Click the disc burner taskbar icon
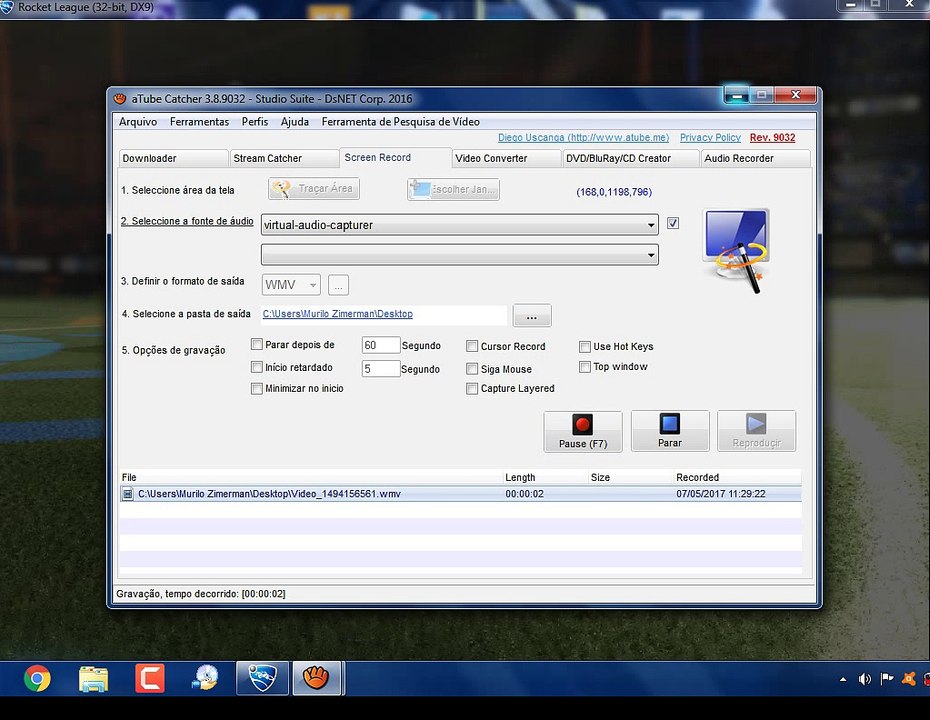The width and height of the screenshot is (930, 720). (206, 678)
